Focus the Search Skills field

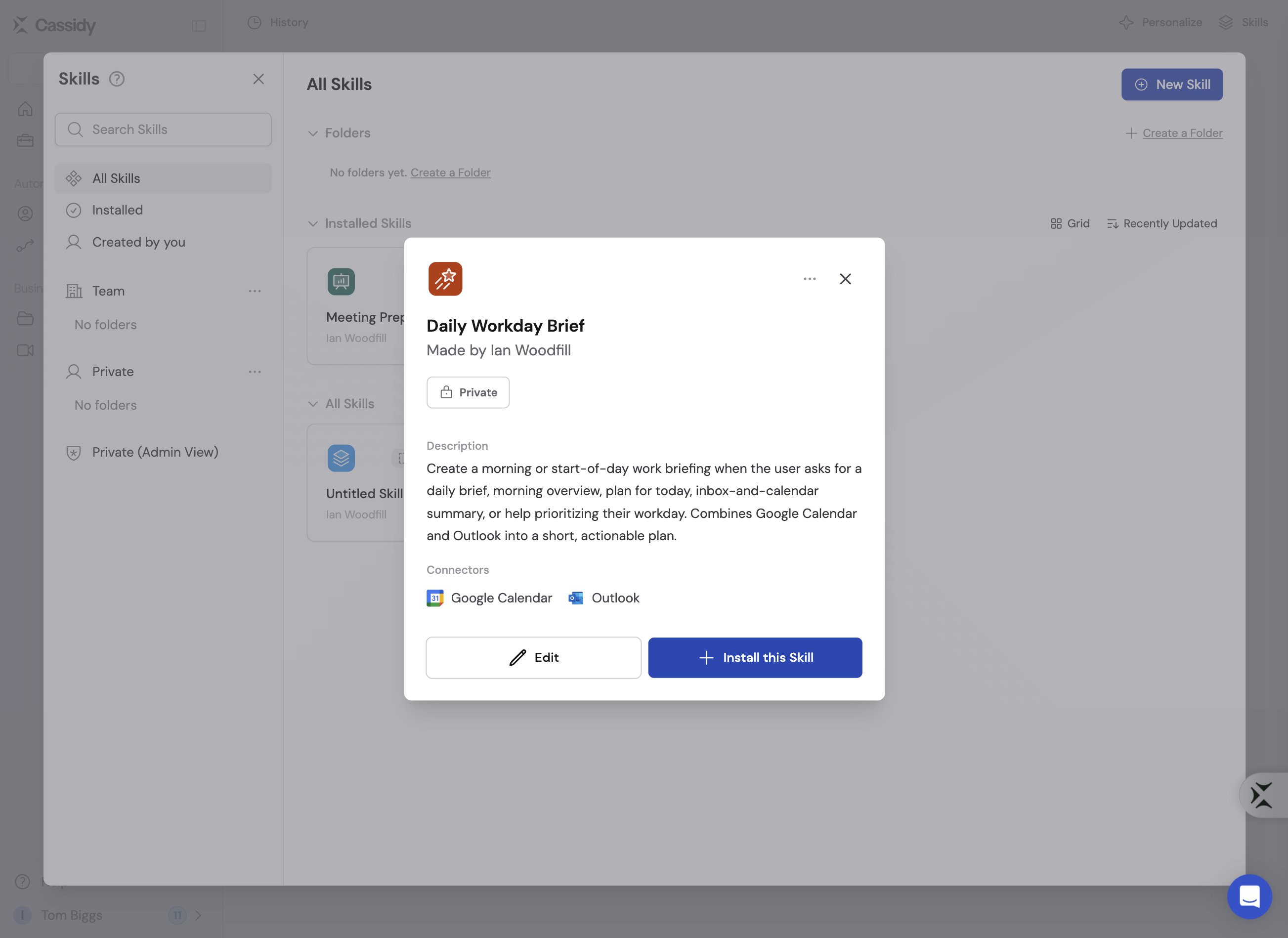tap(164, 129)
